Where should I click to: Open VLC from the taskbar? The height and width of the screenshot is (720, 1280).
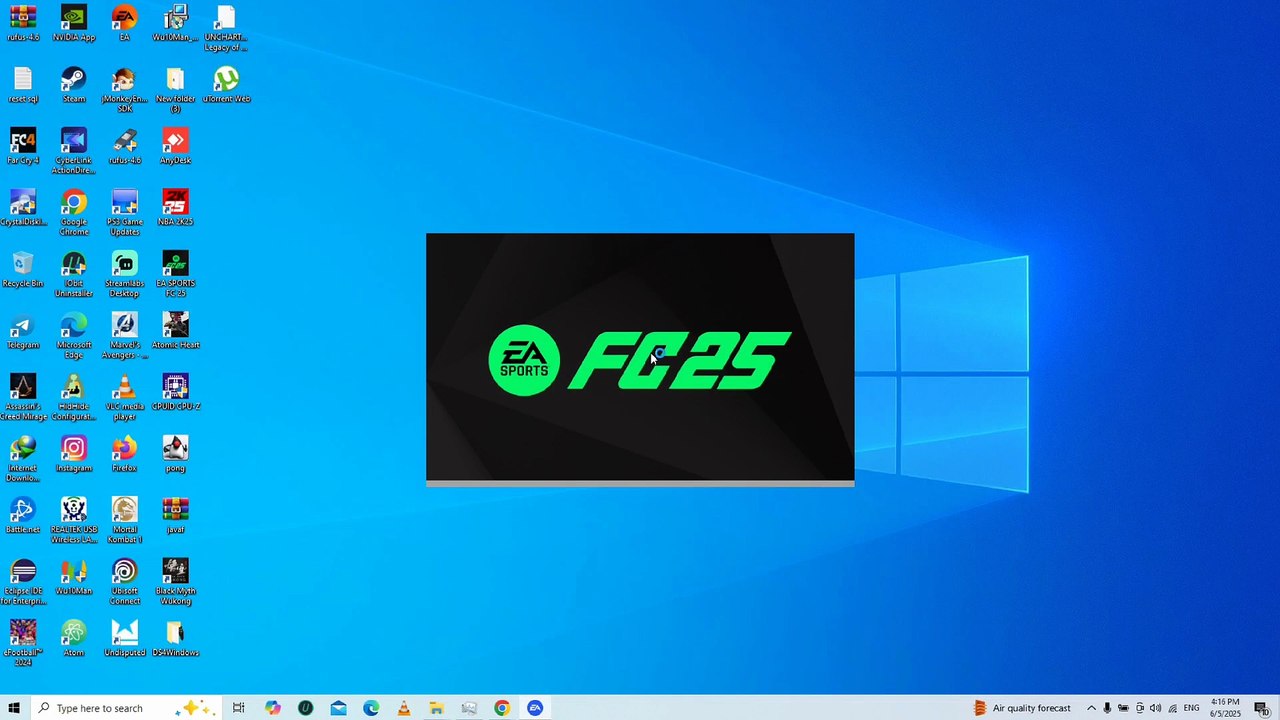coord(404,708)
